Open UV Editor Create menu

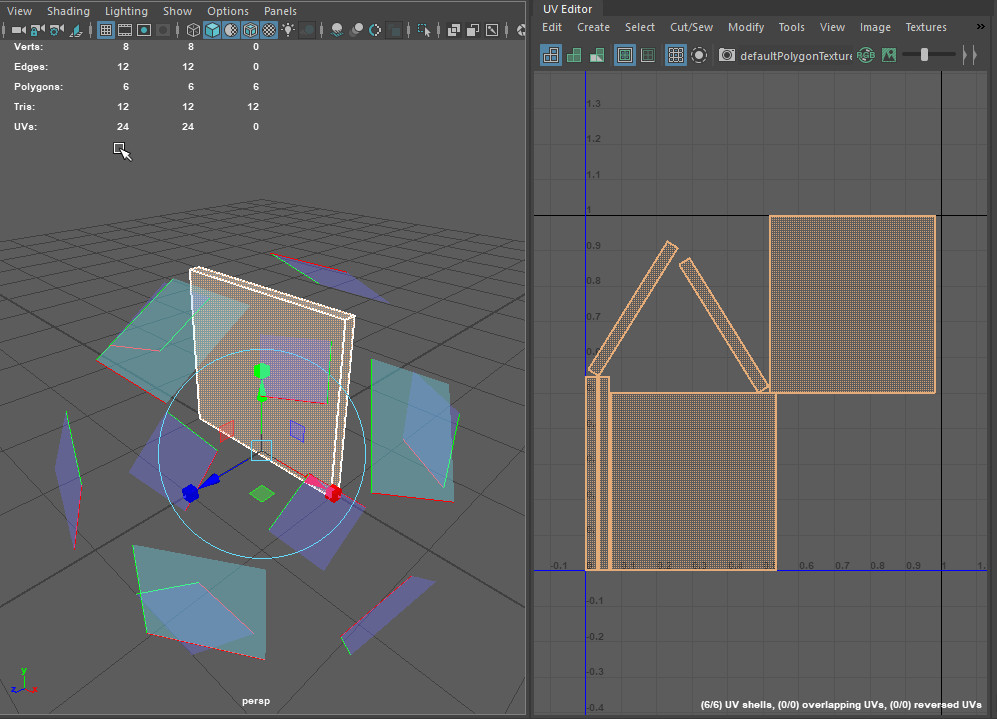coord(593,27)
